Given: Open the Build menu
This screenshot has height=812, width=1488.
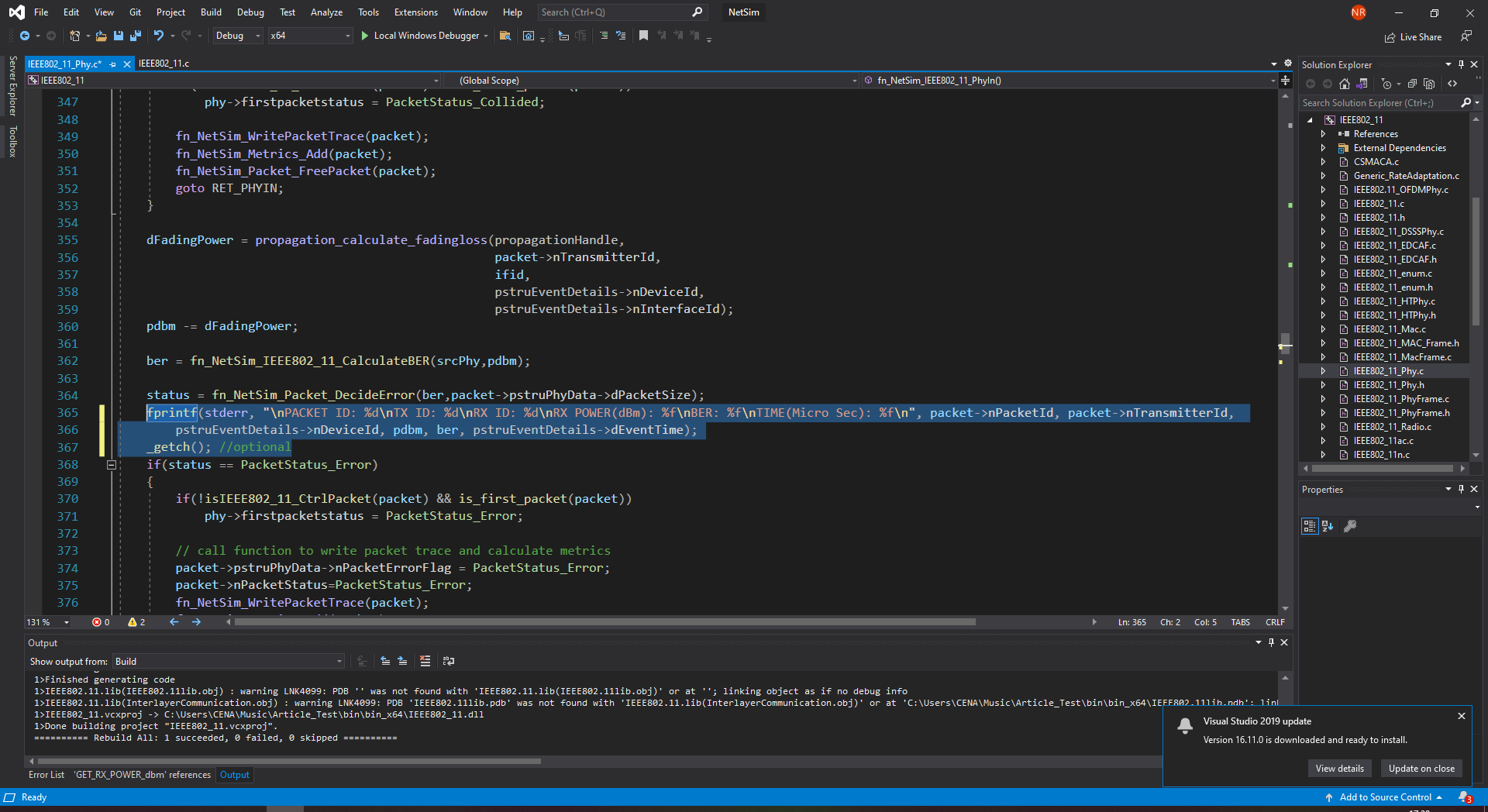Looking at the screenshot, I should [x=211, y=12].
